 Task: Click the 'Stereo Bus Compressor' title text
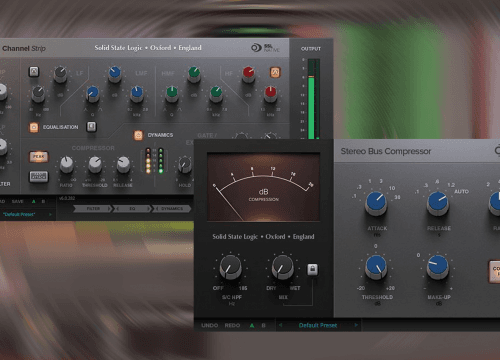(386, 151)
